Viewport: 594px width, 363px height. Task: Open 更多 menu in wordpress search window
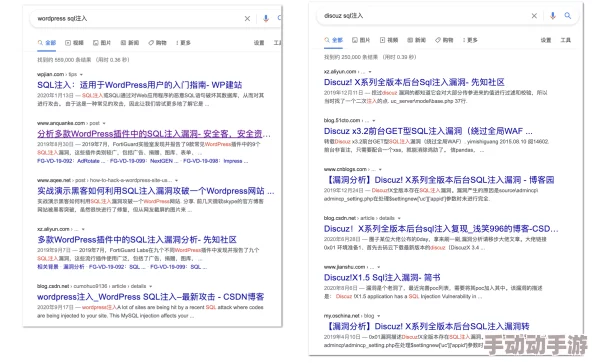tap(183, 43)
